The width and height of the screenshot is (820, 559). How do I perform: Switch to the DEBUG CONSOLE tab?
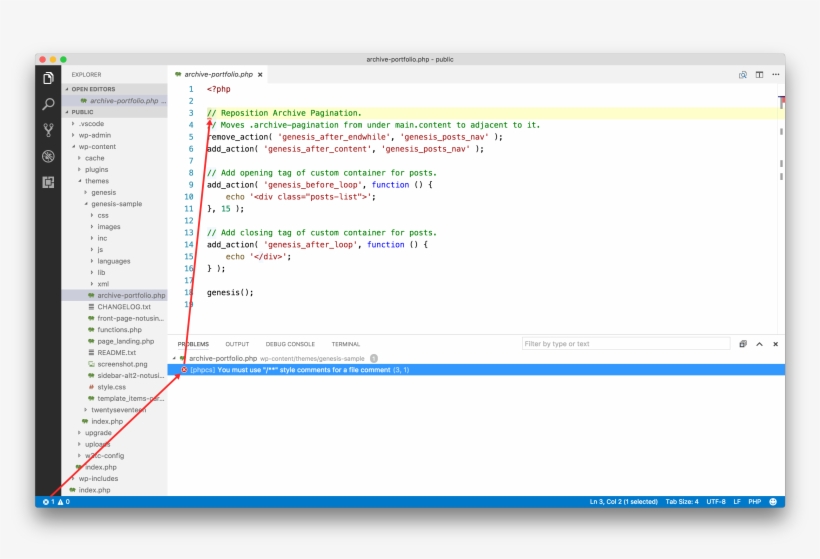[x=290, y=344]
